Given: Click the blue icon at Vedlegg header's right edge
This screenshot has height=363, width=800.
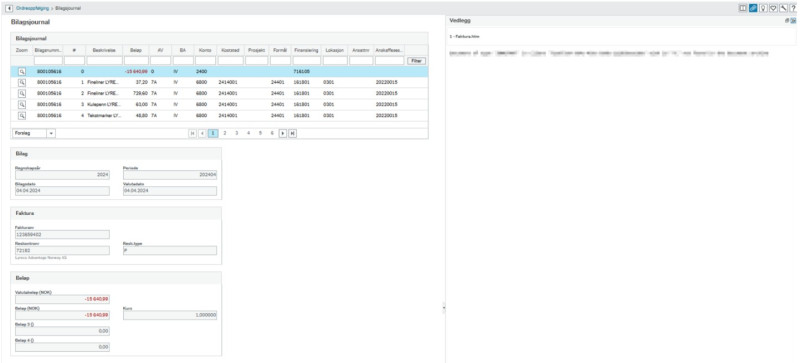Looking at the screenshot, I should pos(793,20).
